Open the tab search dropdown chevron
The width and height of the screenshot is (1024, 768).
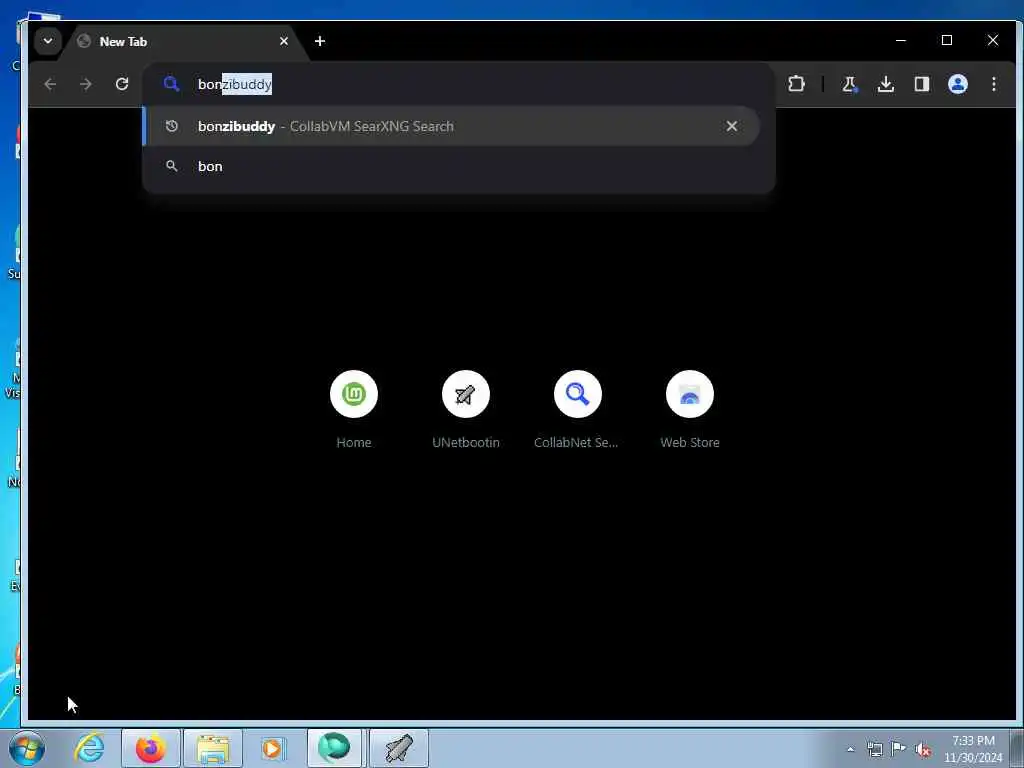click(48, 41)
